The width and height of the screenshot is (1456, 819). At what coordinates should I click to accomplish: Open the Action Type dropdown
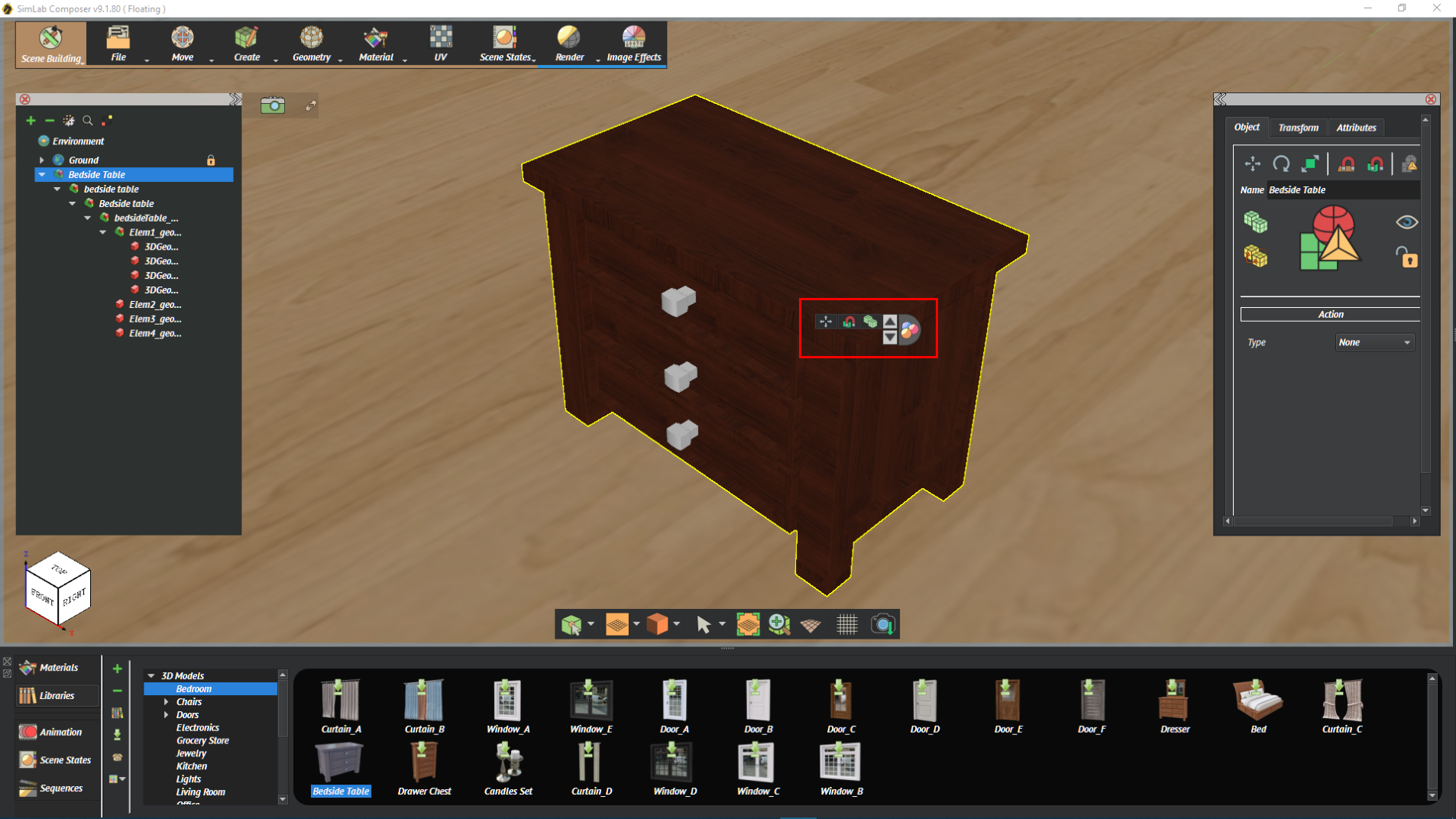(1373, 342)
